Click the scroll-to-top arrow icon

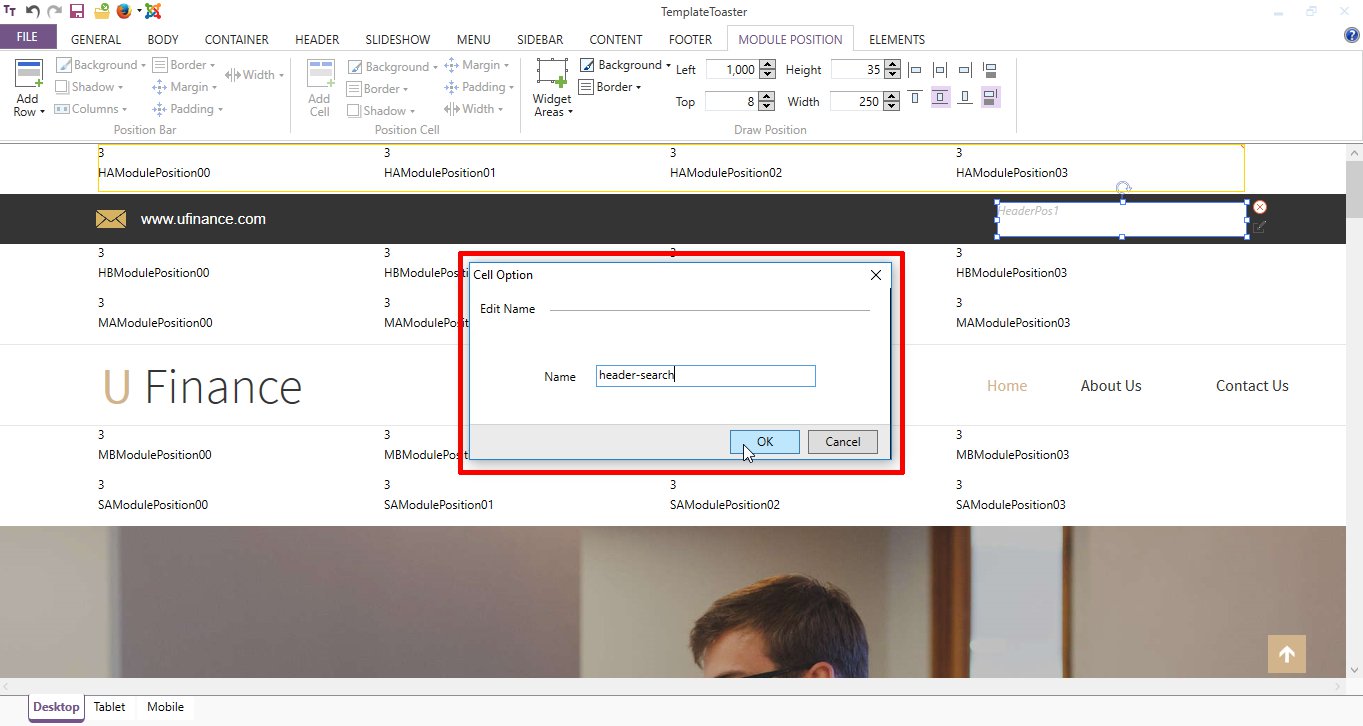[1286, 655]
